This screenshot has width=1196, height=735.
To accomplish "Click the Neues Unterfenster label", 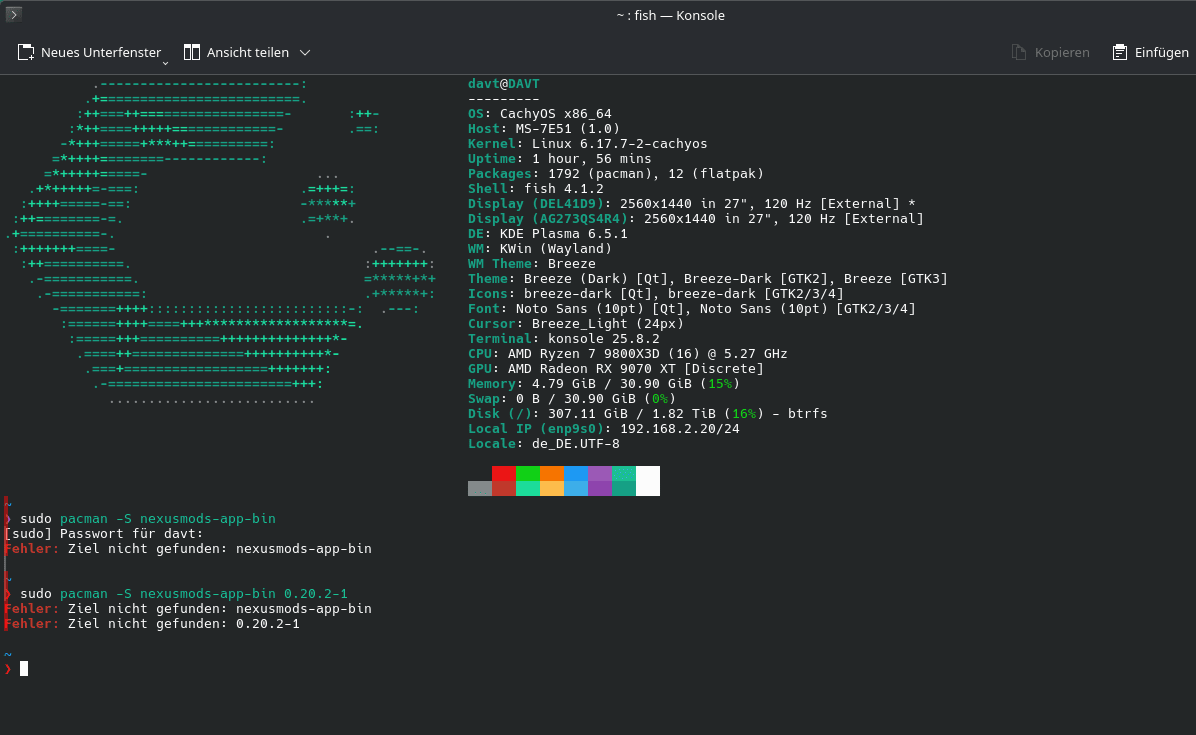I will pos(101,53).
